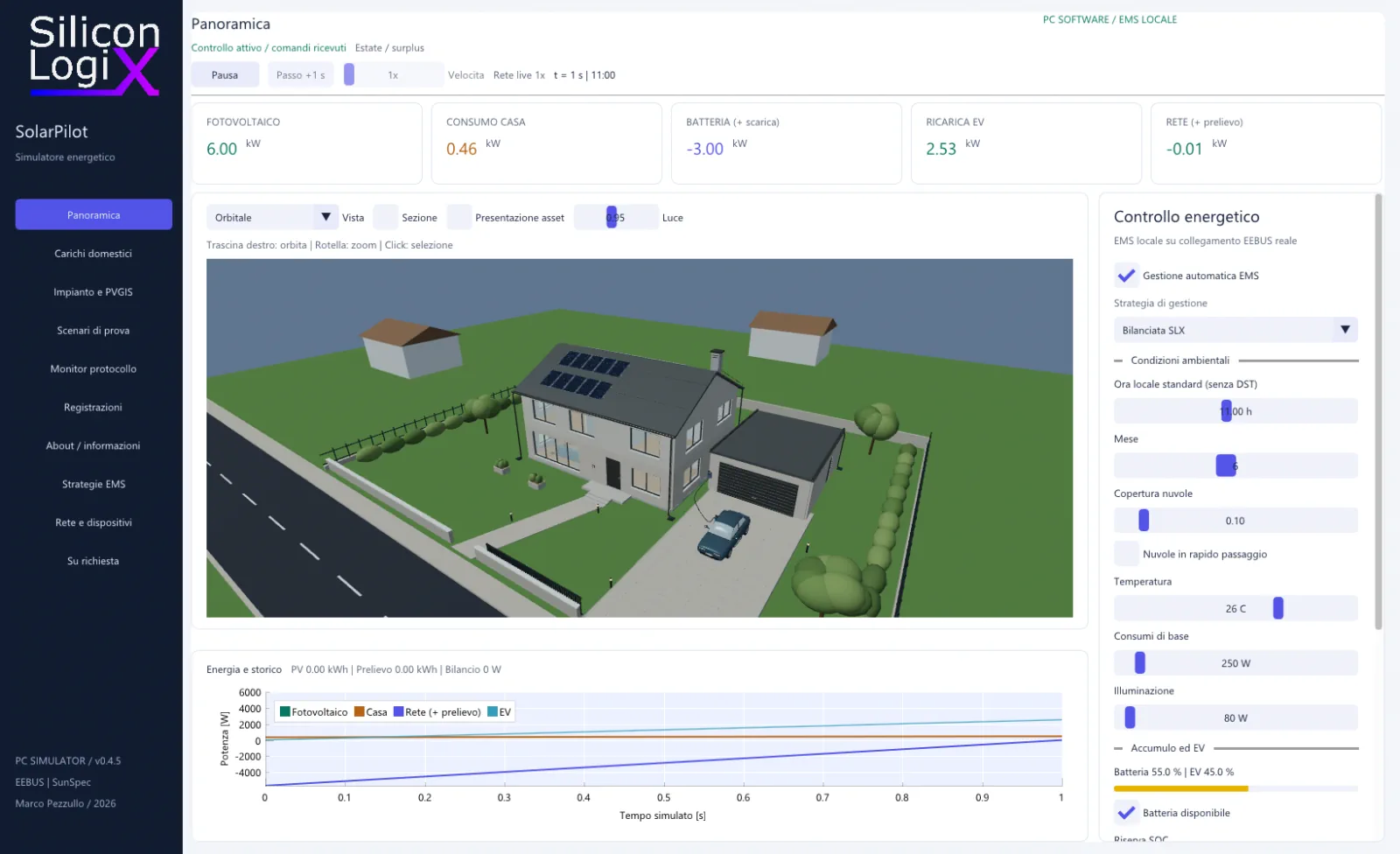Open Rete e dispositivi page
This screenshot has height=854, width=1400.
(x=94, y=522)
